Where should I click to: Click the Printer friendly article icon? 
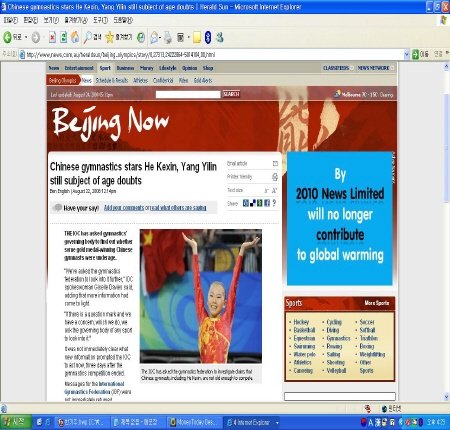[x=275, y=177]
